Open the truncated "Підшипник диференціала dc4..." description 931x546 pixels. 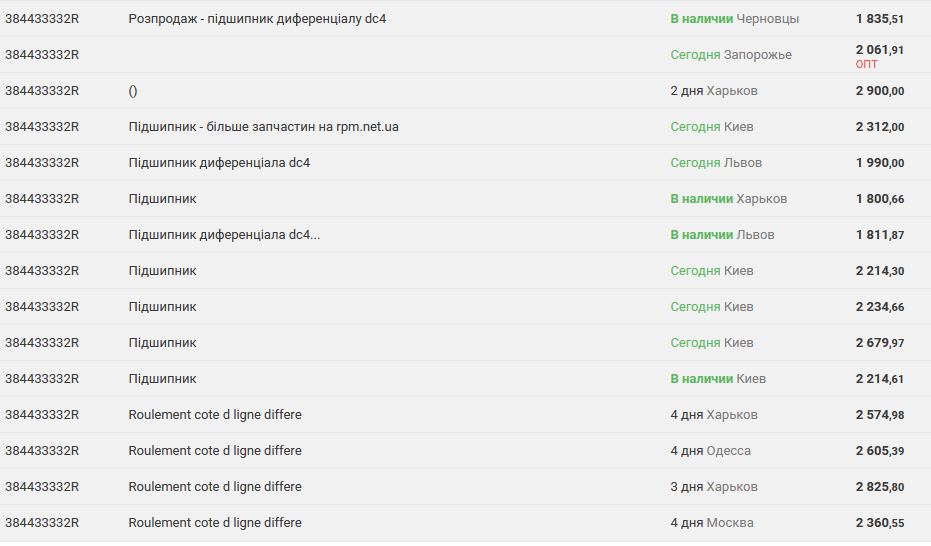click(224, 235)
